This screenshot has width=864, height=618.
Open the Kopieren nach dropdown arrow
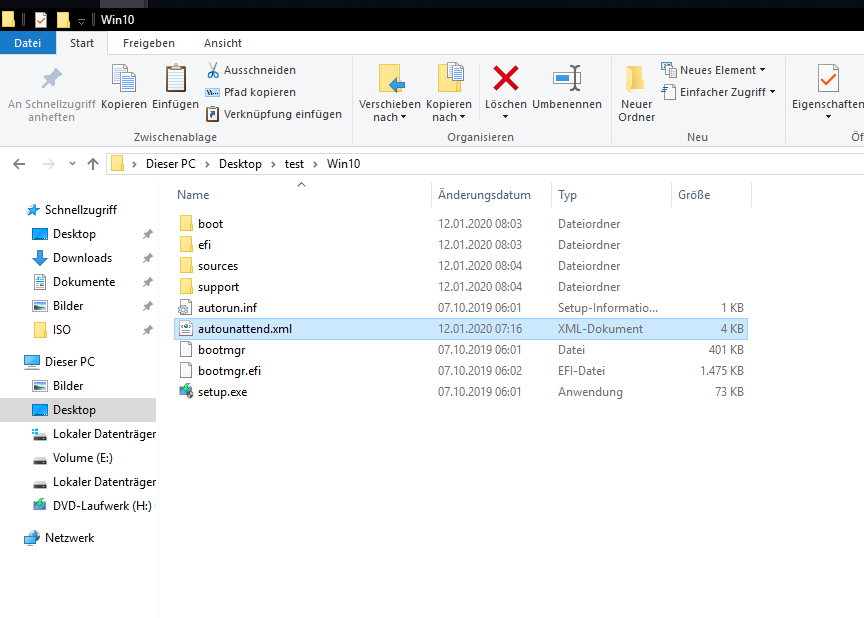point(462,117)
